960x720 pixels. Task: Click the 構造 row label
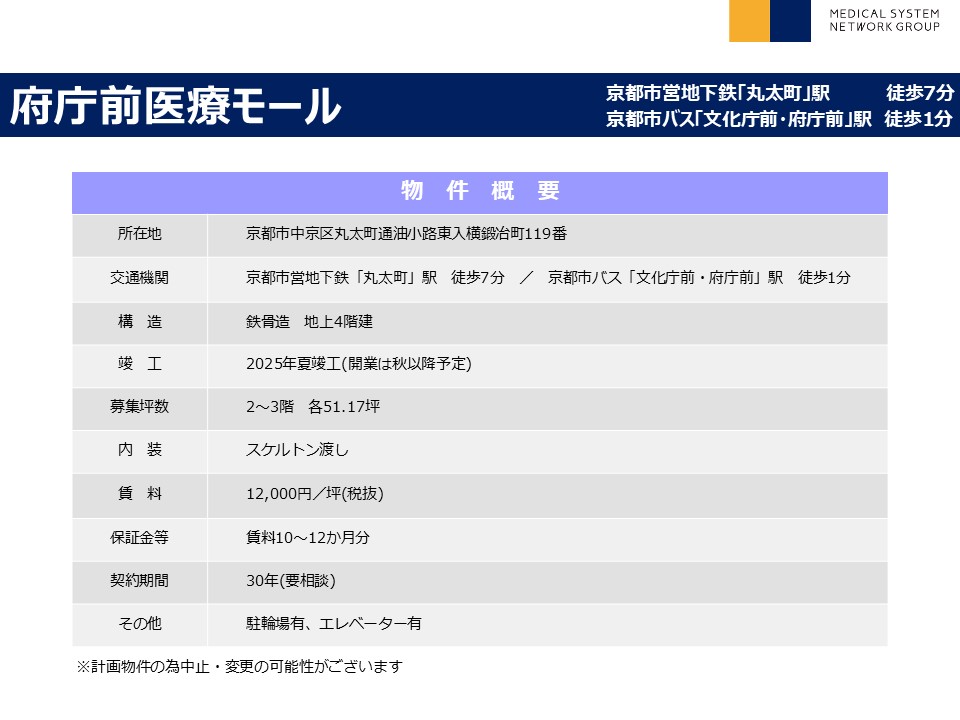[139, 322]
